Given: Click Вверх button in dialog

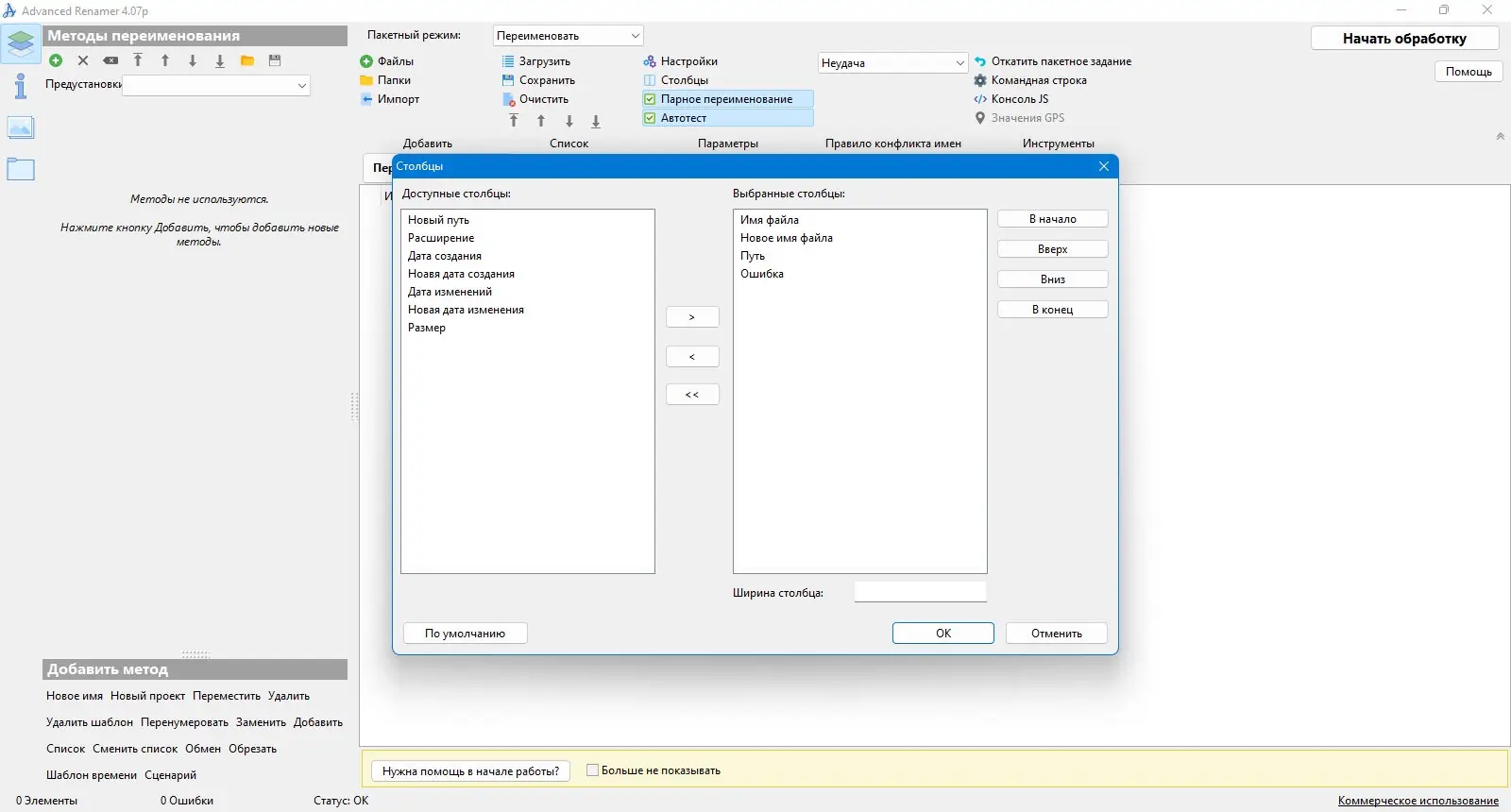Looking at the screenshot, I should pyautogui.click(x=1053, y=249).
